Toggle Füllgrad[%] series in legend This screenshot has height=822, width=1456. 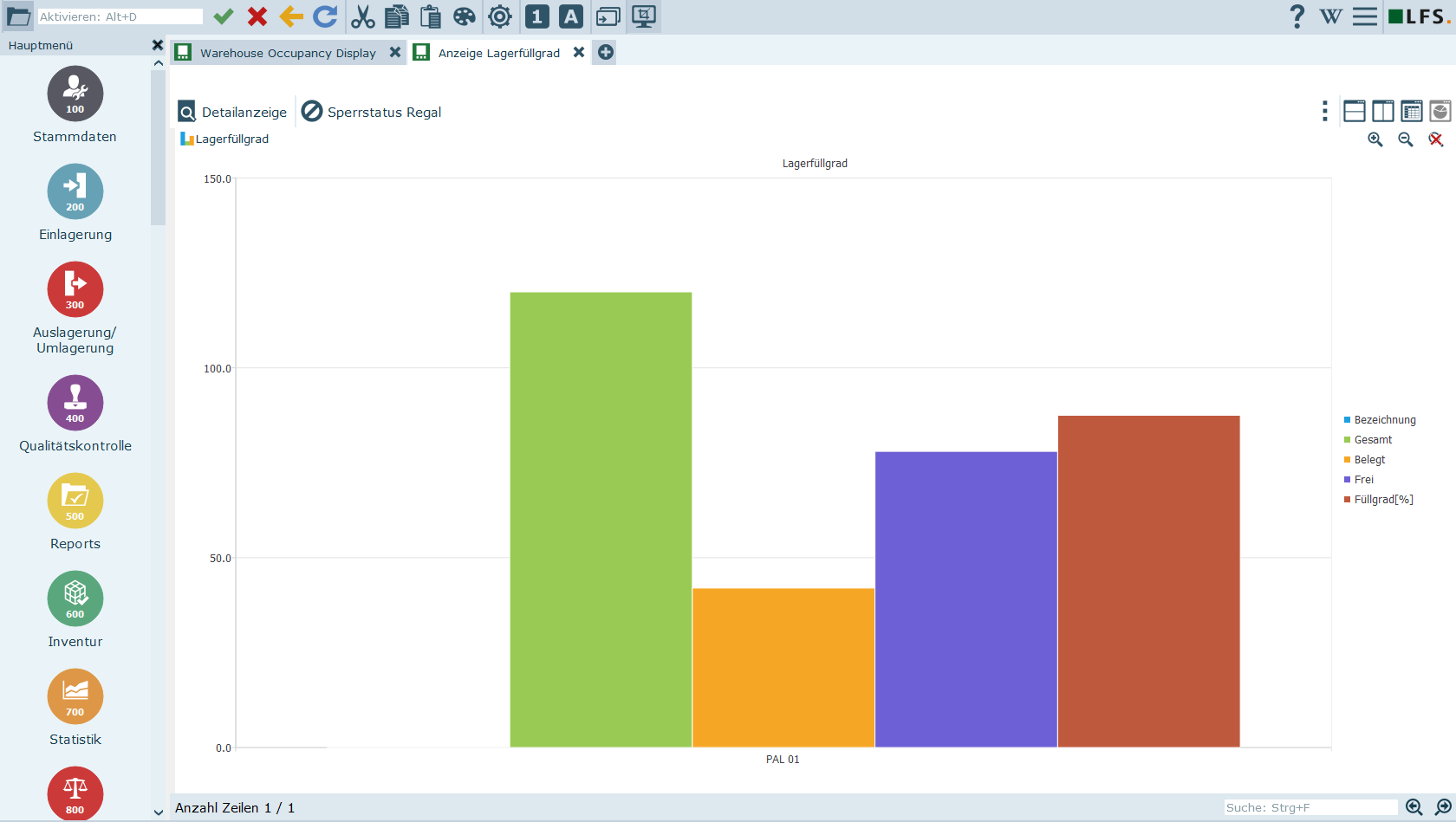click(1379, 500)
